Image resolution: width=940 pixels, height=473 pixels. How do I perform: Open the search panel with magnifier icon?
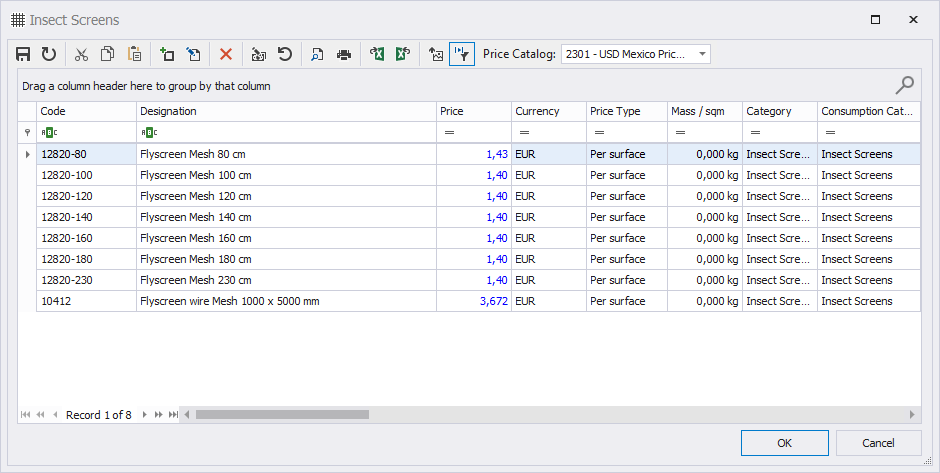(904, 85)
